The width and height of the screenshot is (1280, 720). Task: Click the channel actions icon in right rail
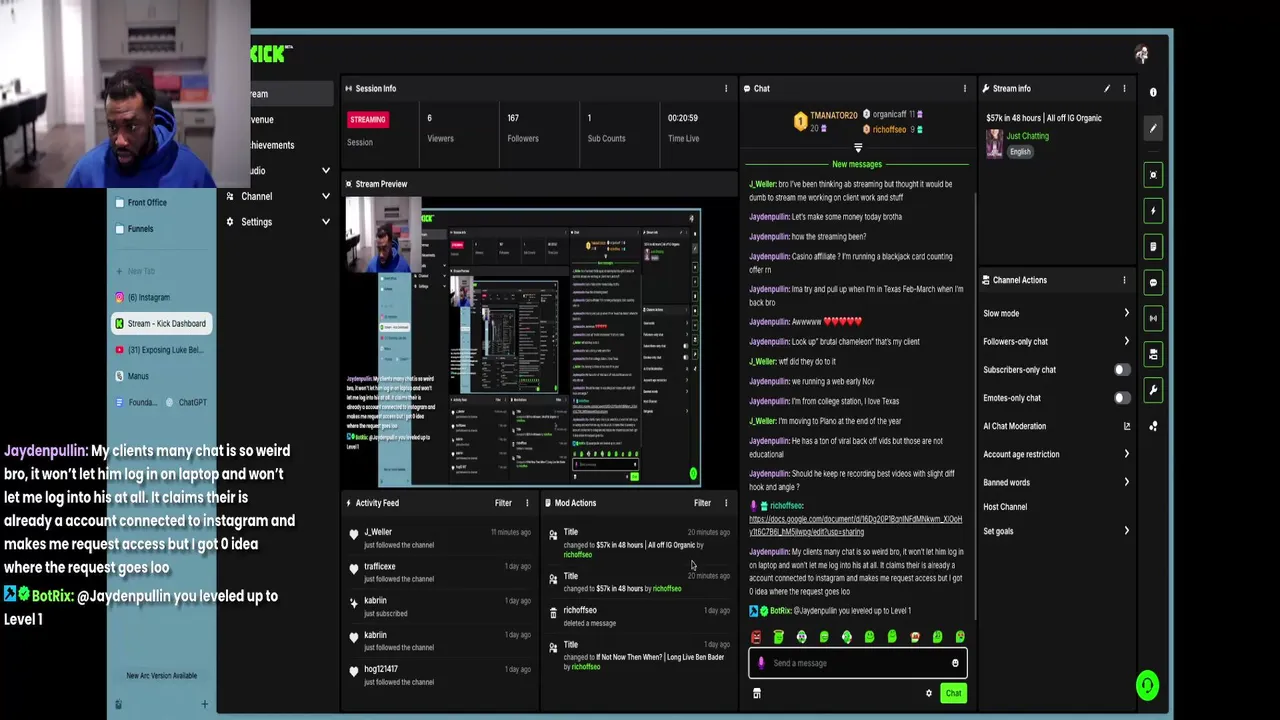point(1153,354)
